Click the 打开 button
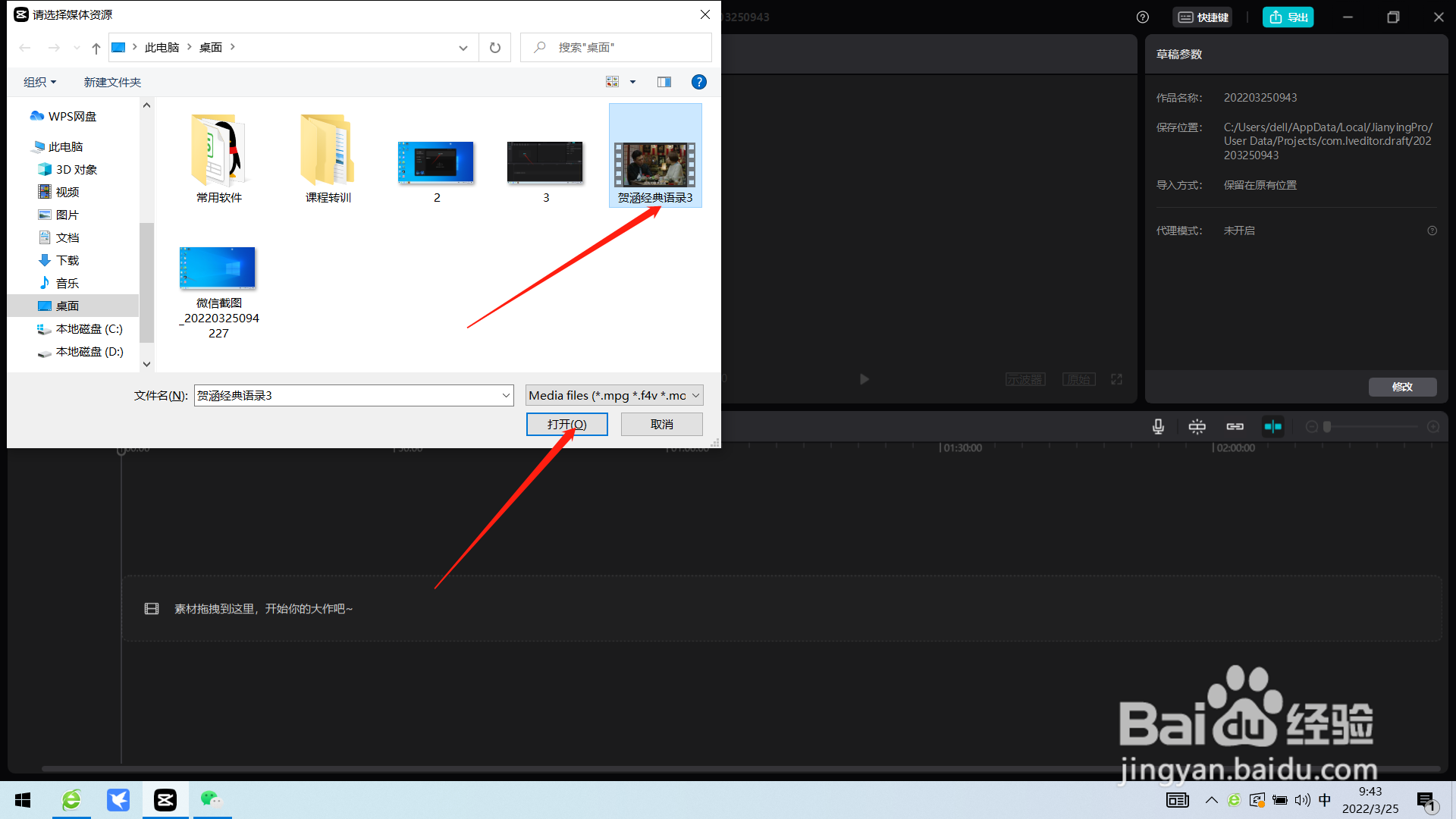The height and width of the screenshot is (819, 1456). pos(566,424)
